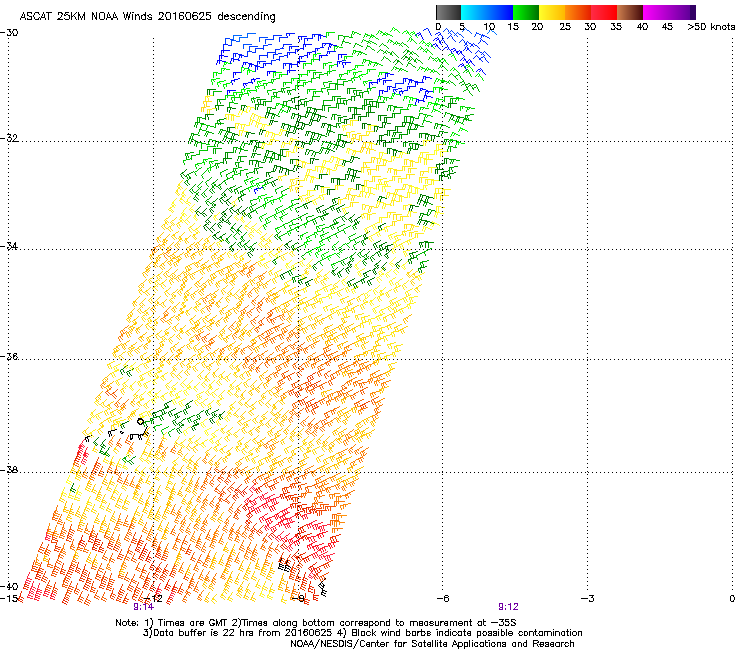Click the '40' value under the color scale

(x=642, y=27)
